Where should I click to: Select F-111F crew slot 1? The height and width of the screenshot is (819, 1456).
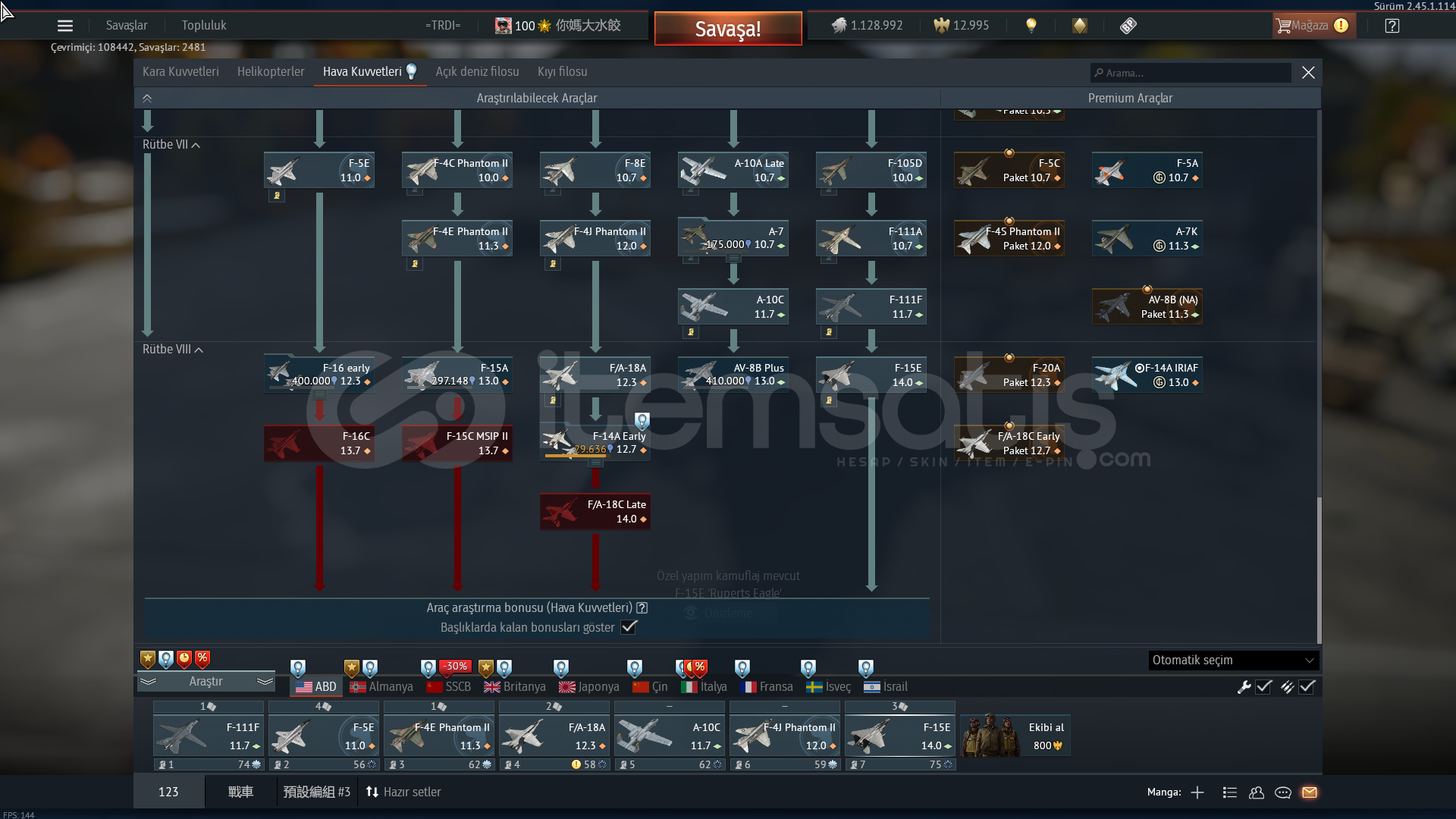[209, 736]
